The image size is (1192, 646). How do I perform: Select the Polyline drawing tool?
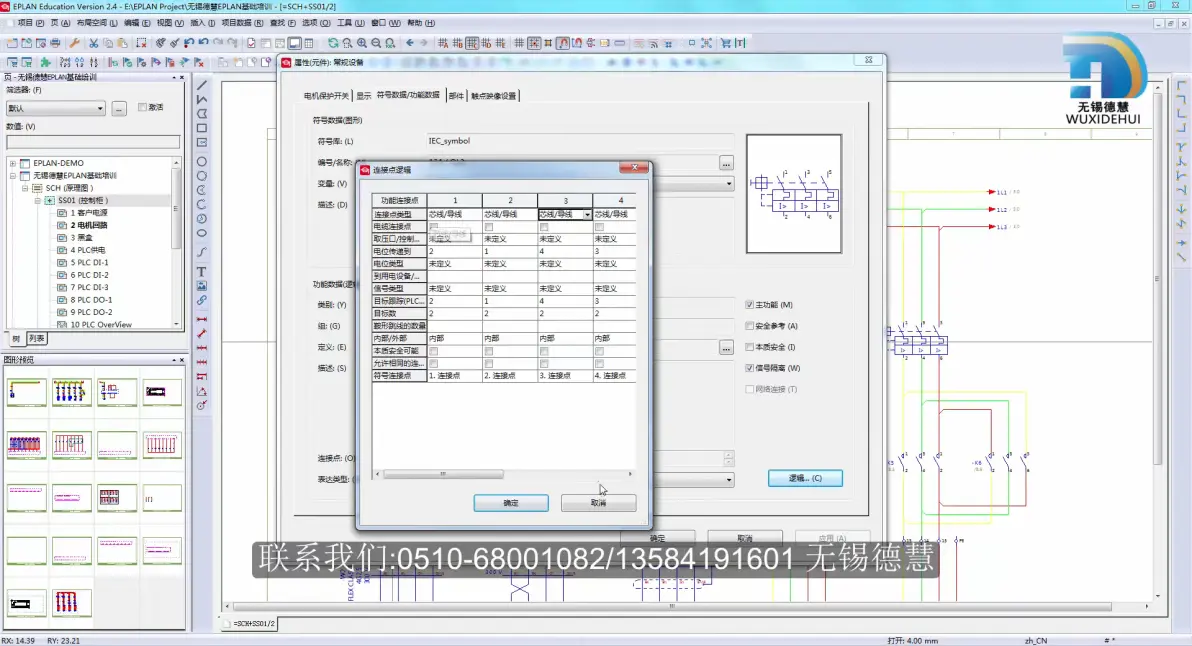[201, 100]
